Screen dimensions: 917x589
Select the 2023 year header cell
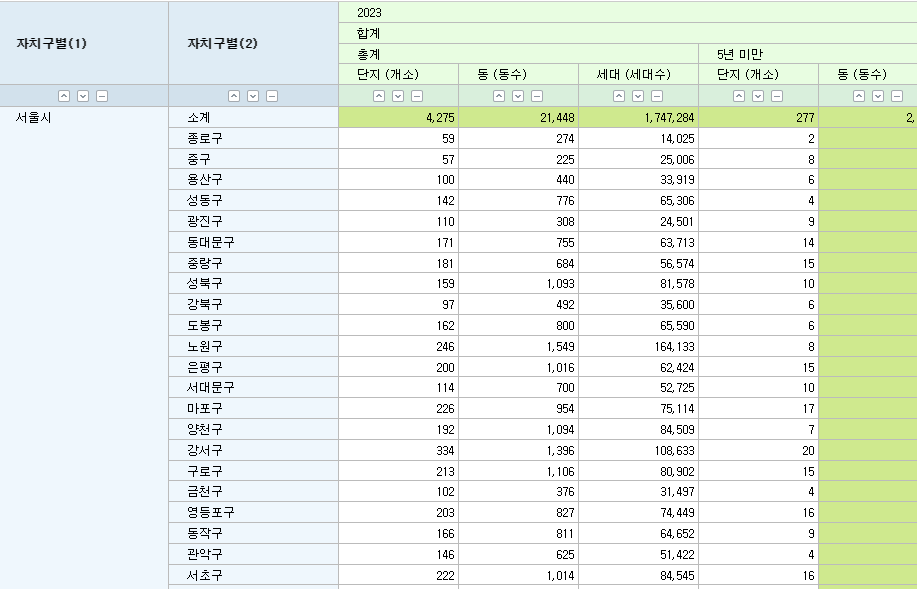(628, 12)
